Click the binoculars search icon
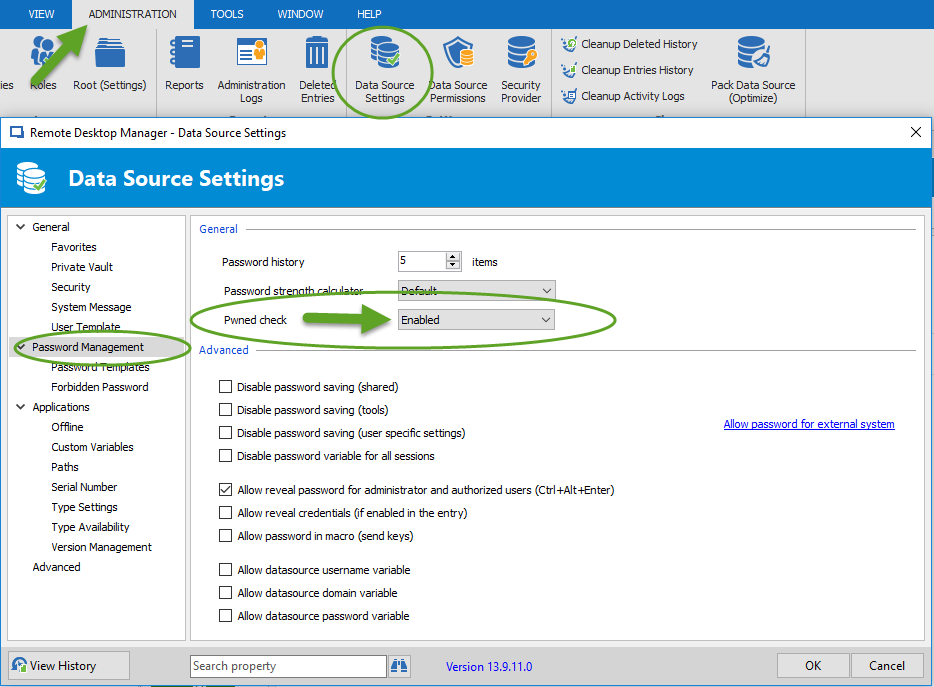 click(x=400, y=666)
